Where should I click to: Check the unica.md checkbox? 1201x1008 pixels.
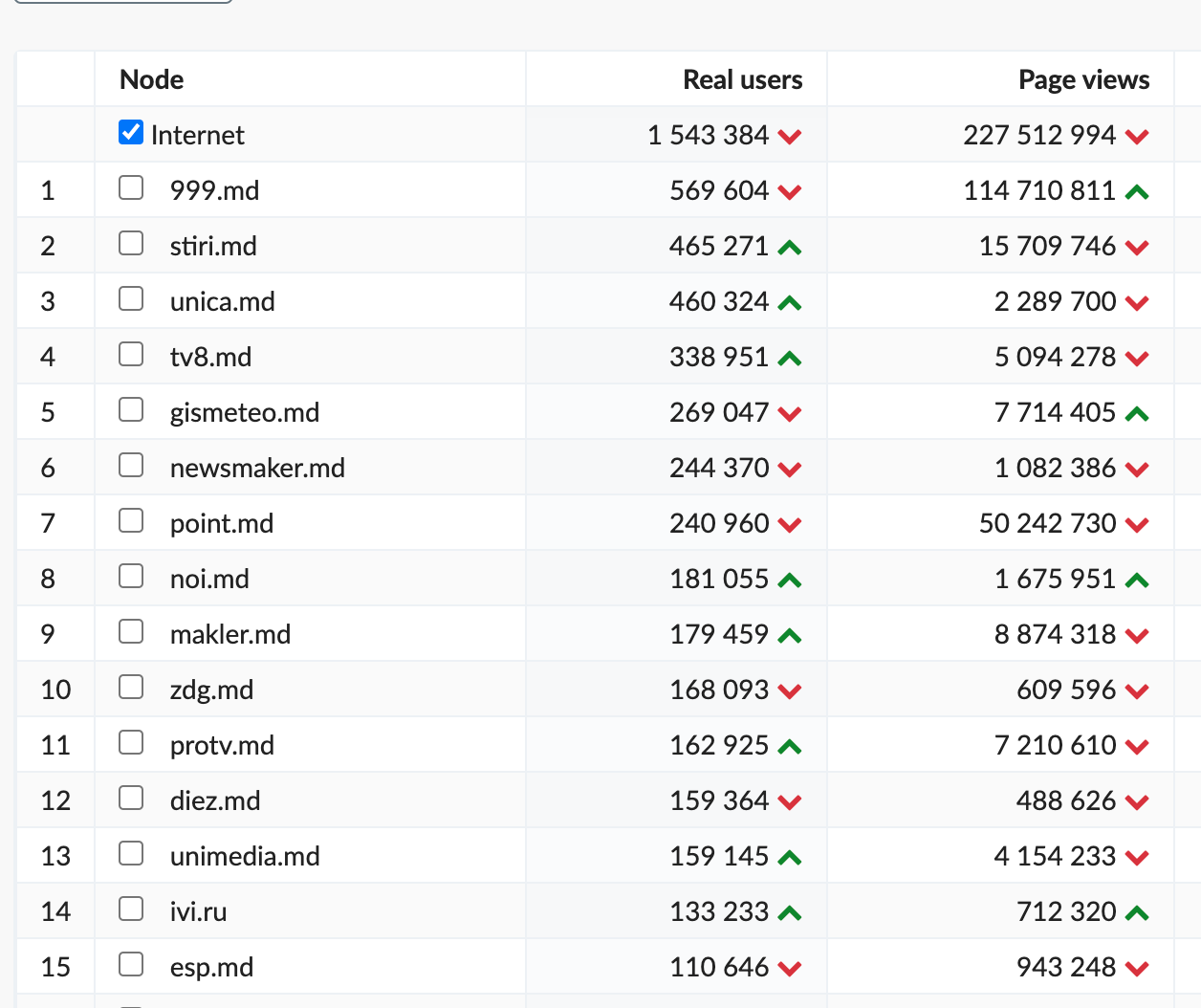click(x=131, y=298)
